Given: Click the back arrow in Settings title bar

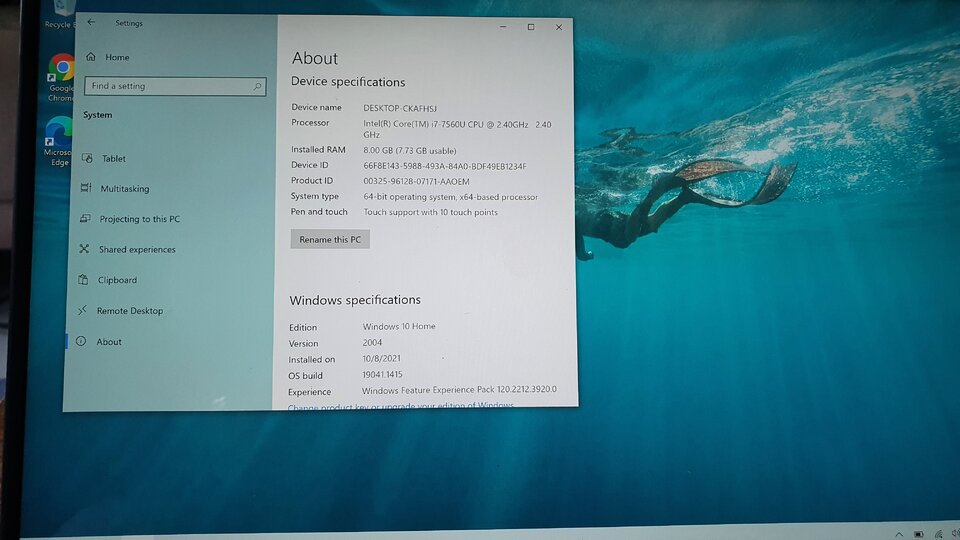Looking at the screenshot, I should tap(91, 22).
